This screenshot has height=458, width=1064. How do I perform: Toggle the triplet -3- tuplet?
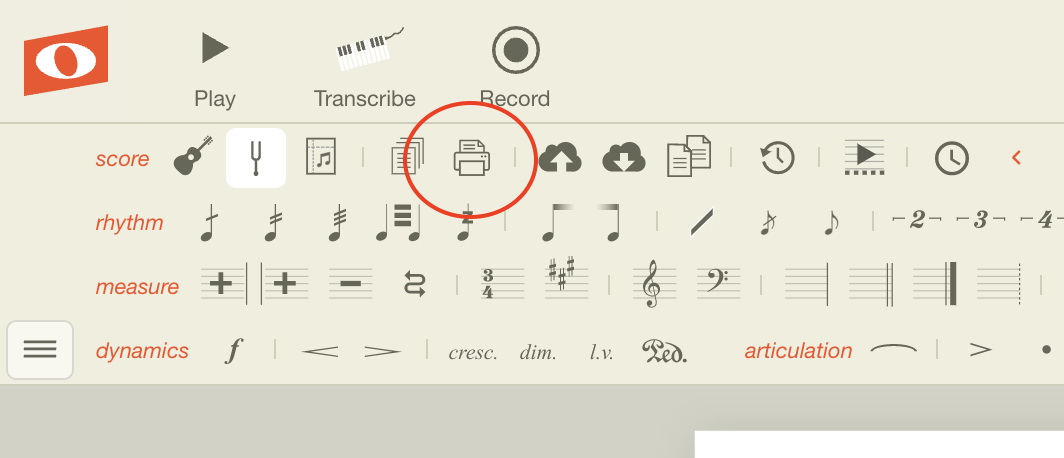coord(980,220)
